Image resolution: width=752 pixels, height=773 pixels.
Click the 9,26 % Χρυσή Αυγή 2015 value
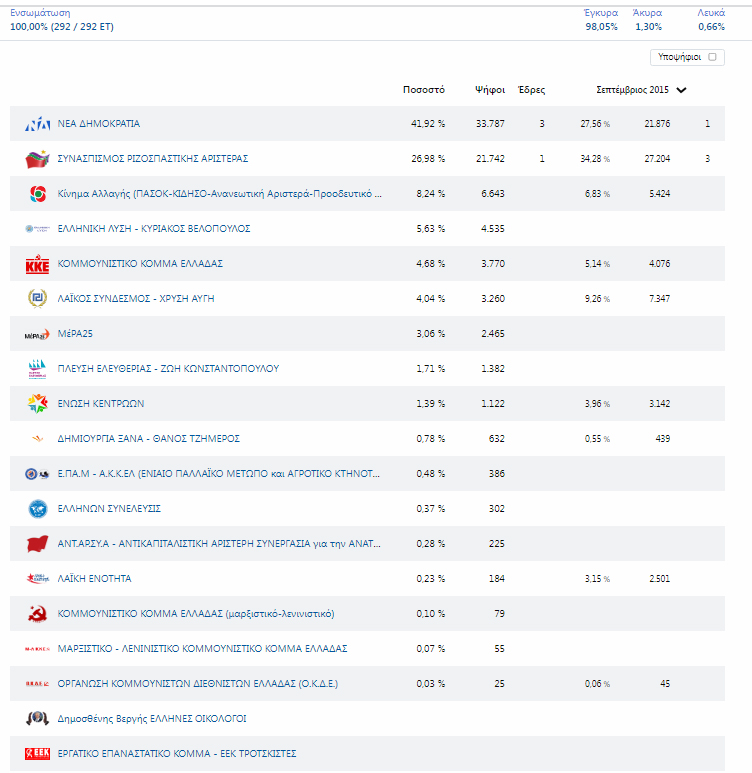tap(598, 299)
